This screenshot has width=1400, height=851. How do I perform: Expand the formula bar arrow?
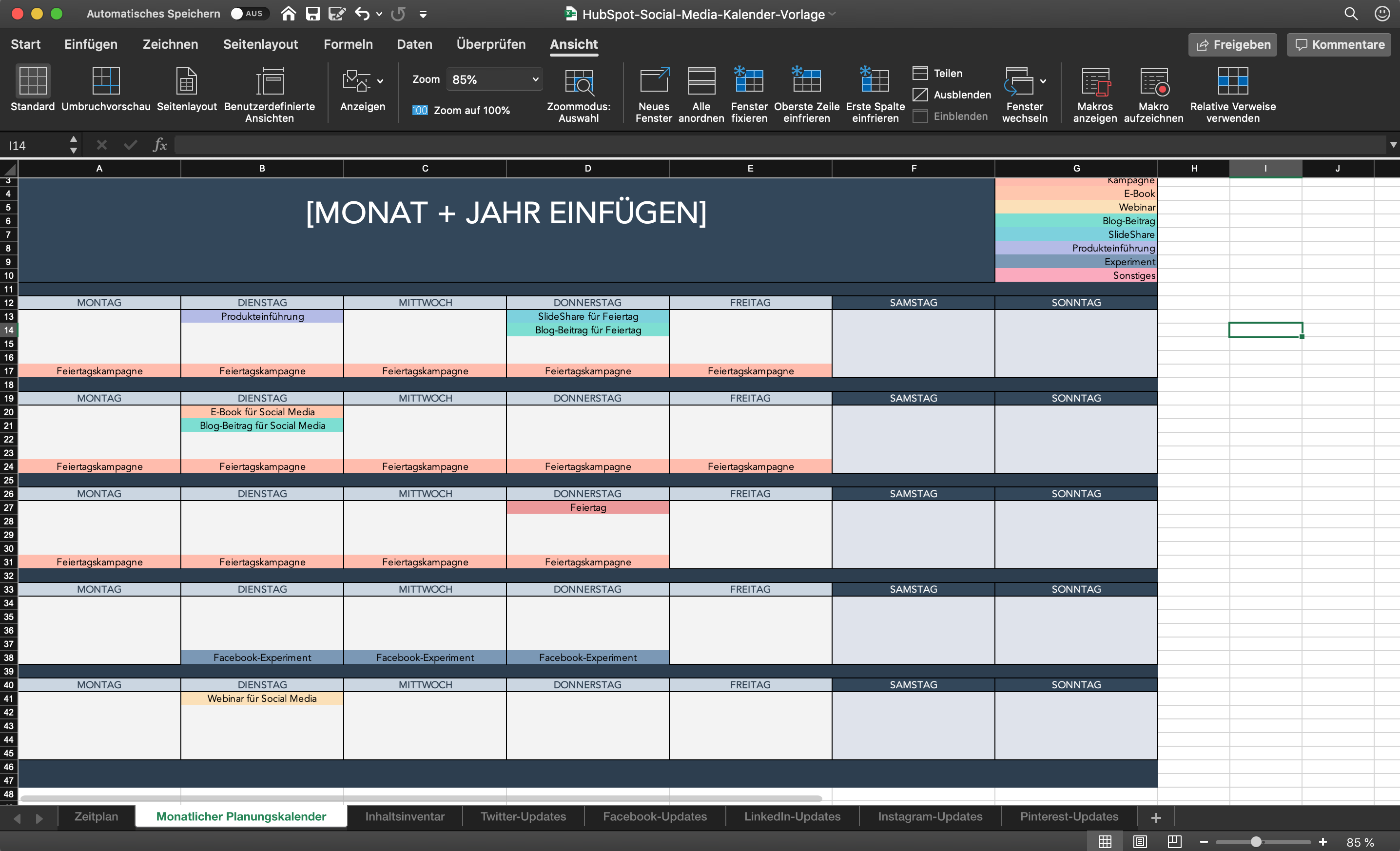pos(1393,145)
